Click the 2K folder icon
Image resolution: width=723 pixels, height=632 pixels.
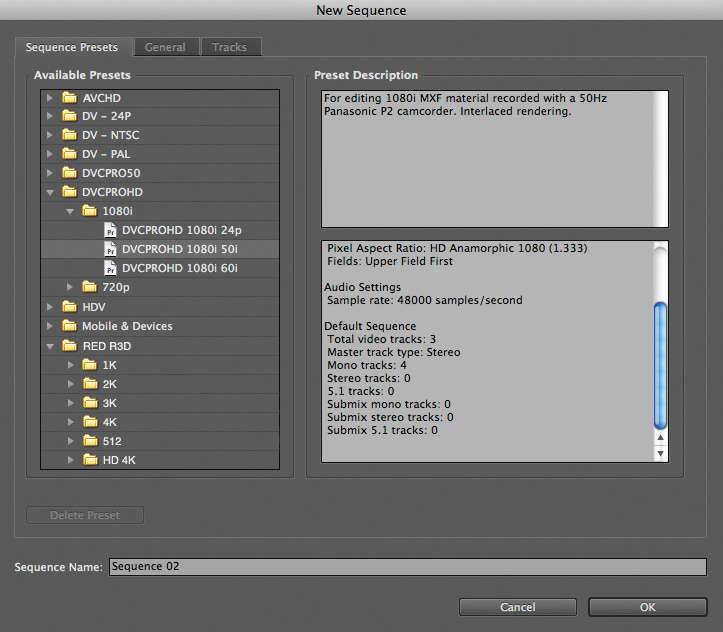[90, 384]
